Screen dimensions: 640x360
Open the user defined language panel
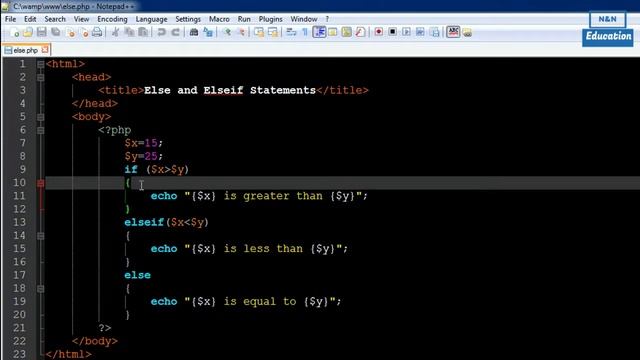[333, 32]
